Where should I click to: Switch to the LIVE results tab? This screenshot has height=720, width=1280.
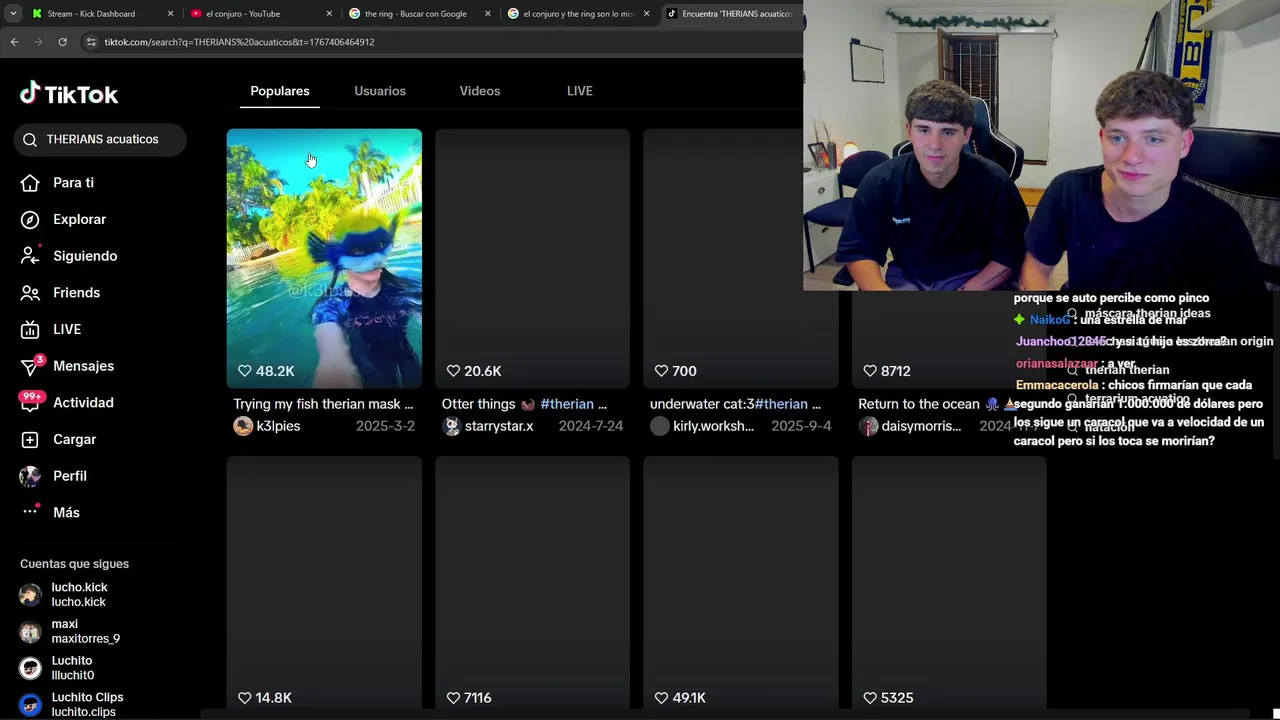[x=580, y=91]
